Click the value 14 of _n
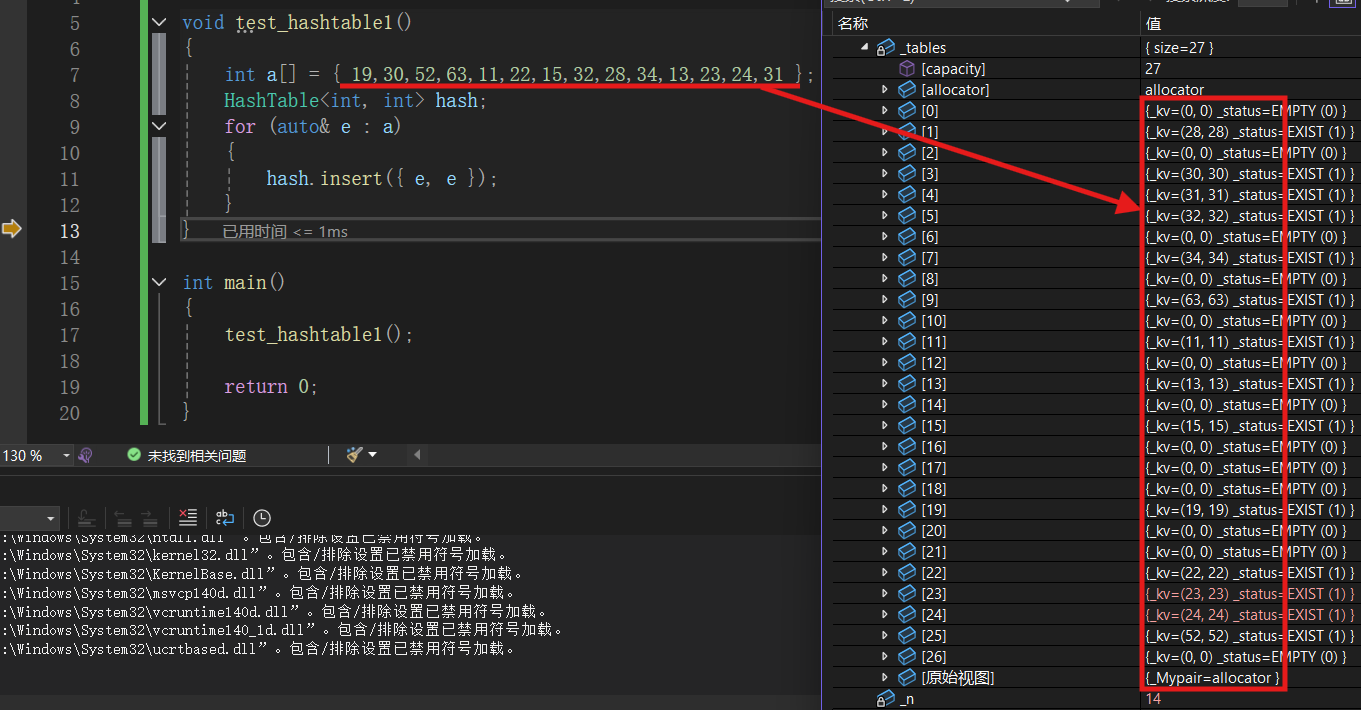The image size is (1361, 710). (1153, 699)
